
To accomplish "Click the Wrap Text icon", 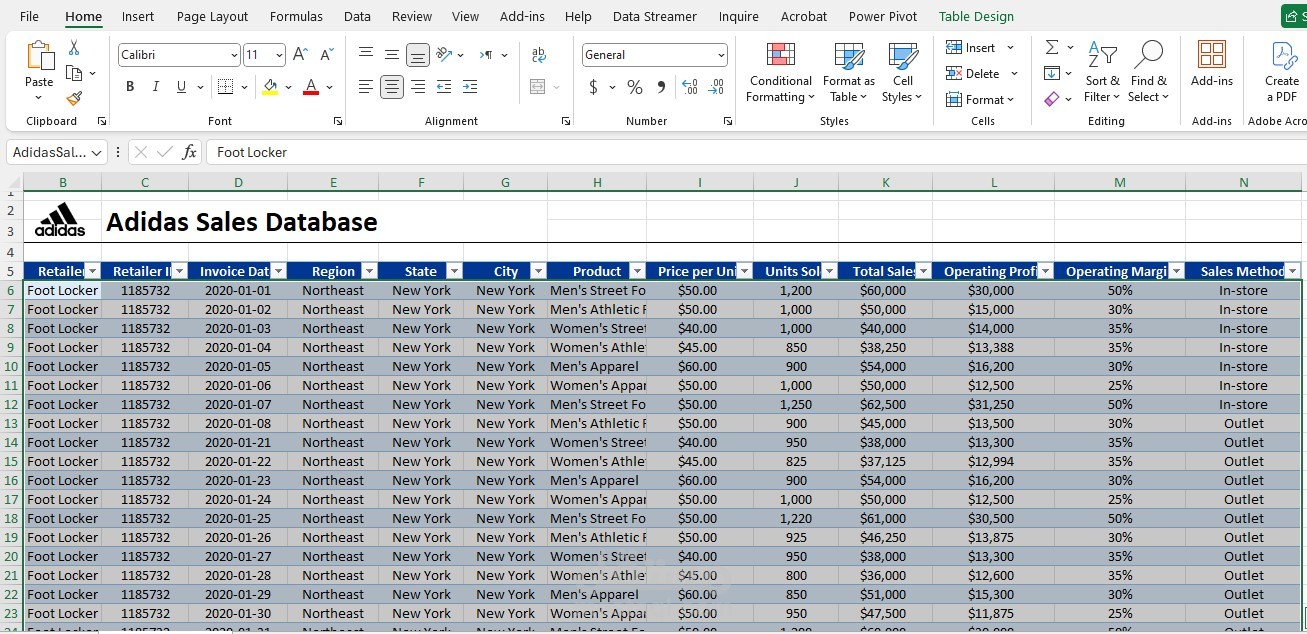I will tap(539, 55).
